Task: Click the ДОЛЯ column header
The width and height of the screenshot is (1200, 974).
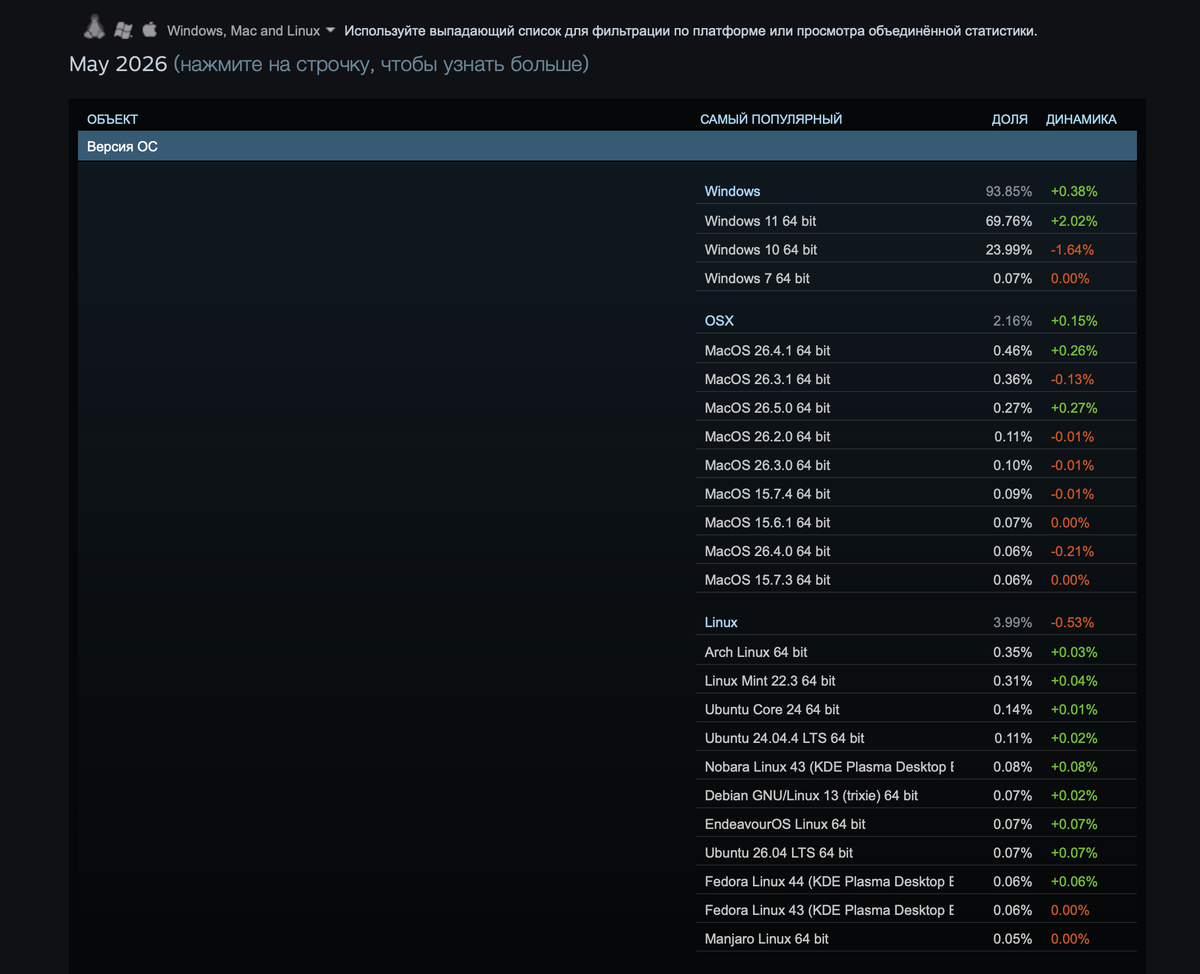Action: [1009, 119]
